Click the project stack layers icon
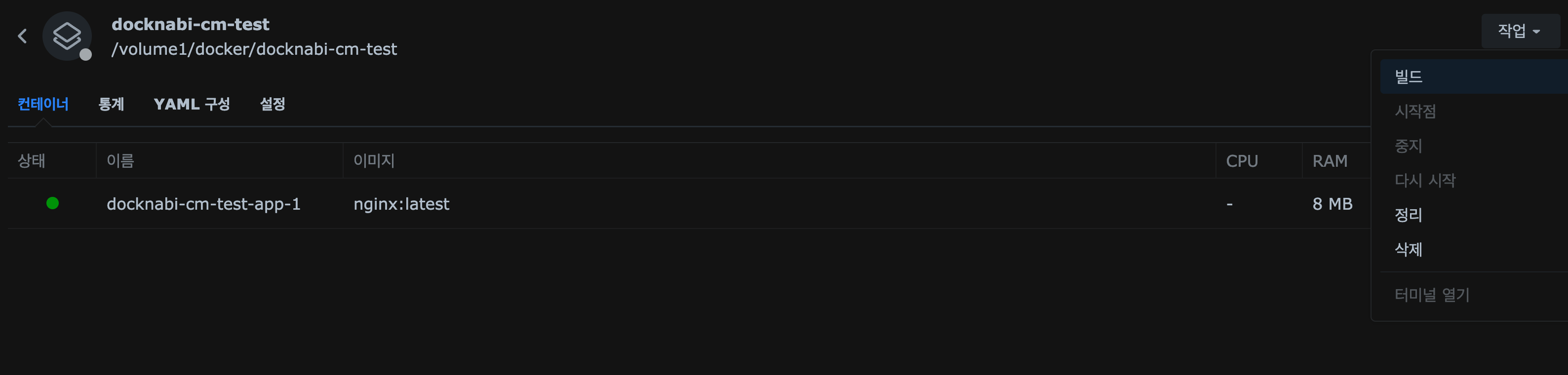 [66, 36]
